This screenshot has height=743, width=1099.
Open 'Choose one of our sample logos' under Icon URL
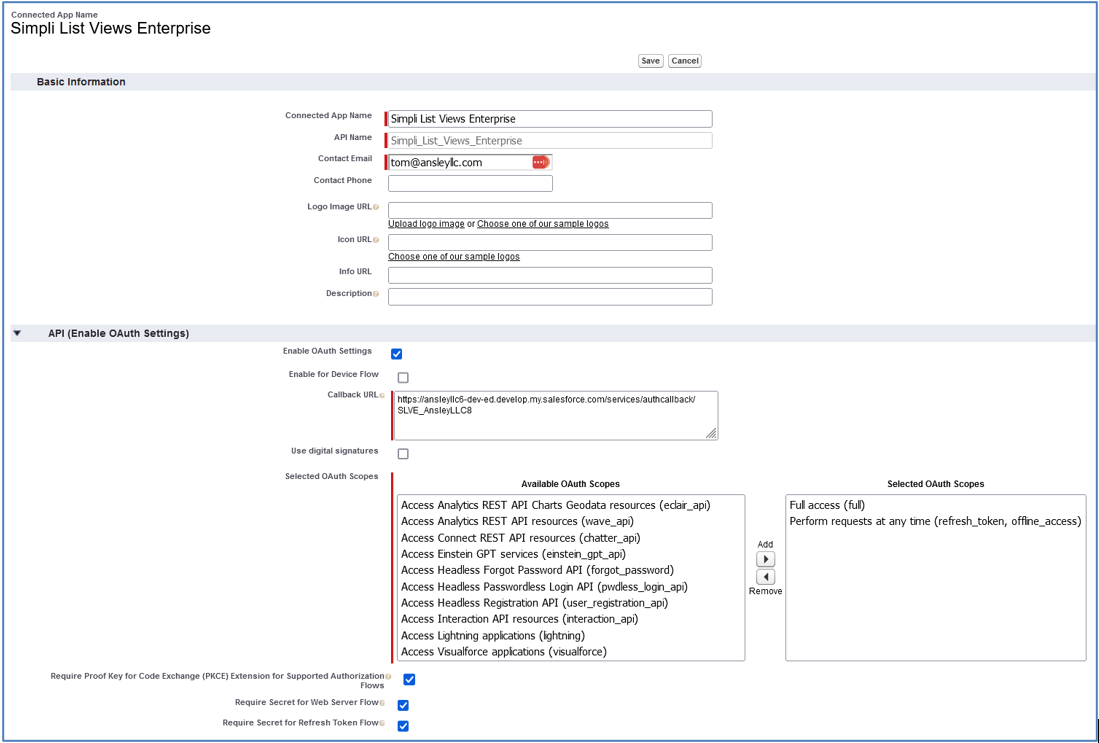click(x=454, y=257)
